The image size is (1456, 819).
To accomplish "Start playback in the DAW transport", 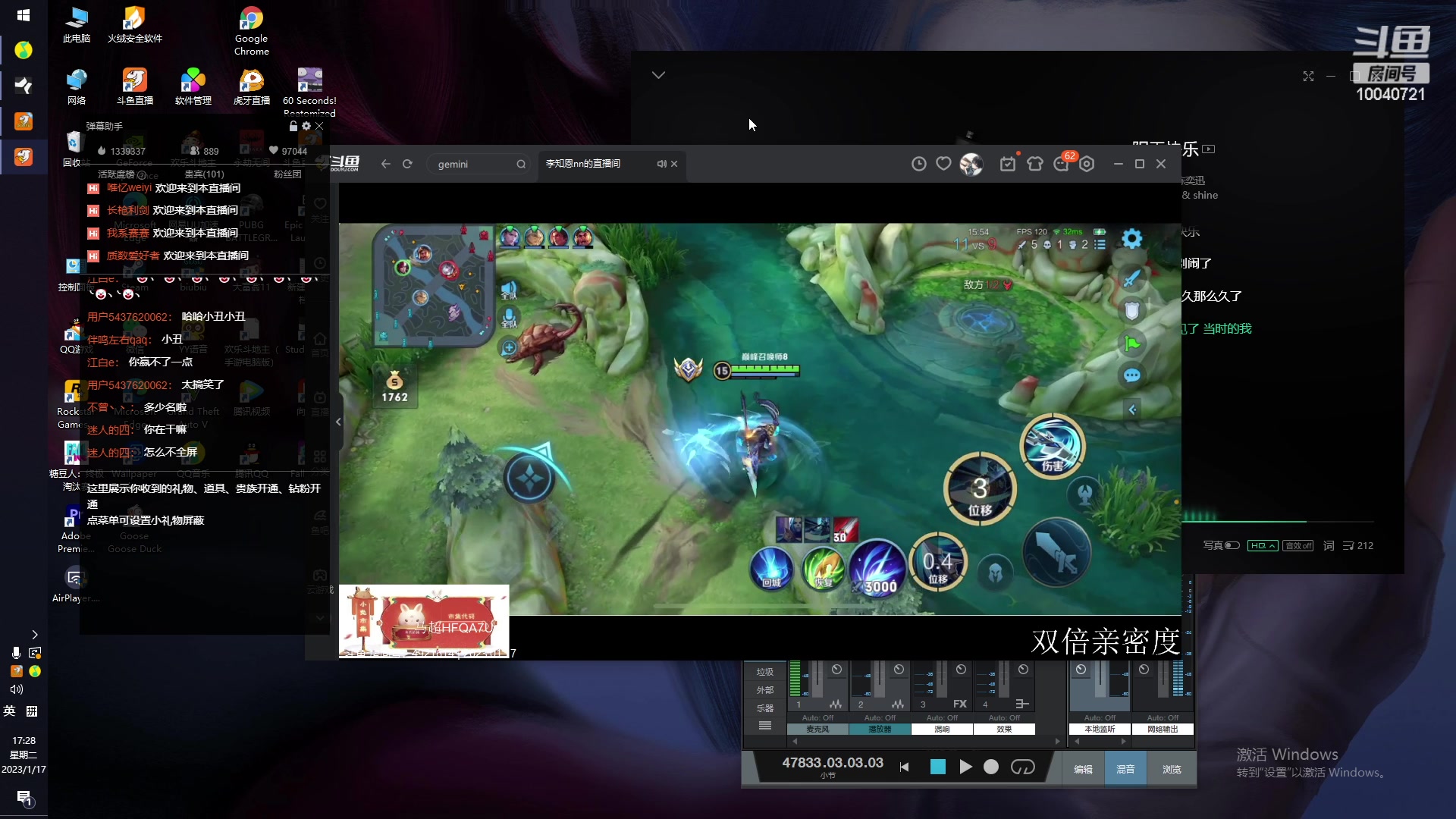I will click(x=965, y=767).
